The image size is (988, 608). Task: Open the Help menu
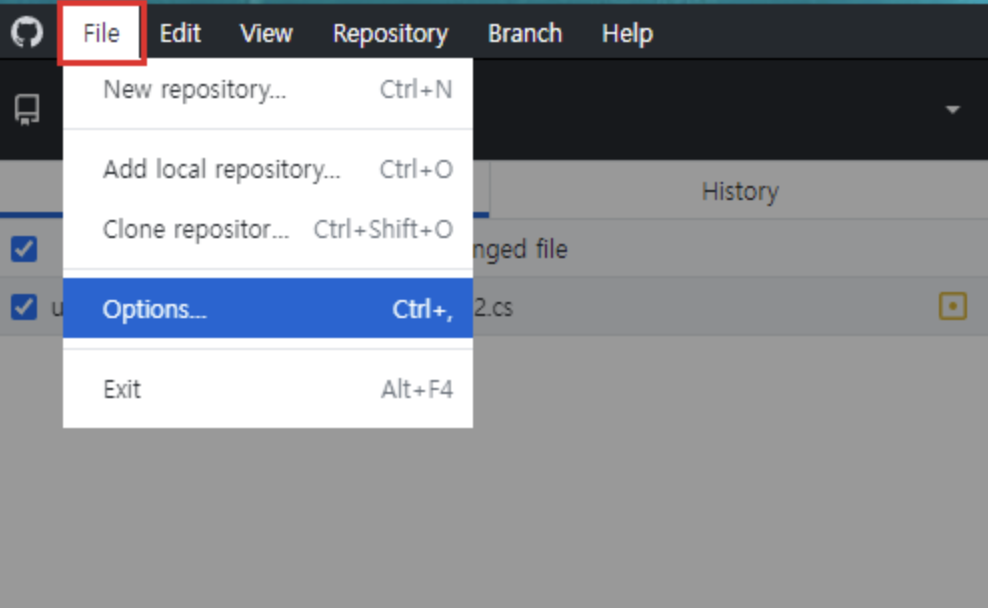627,33
